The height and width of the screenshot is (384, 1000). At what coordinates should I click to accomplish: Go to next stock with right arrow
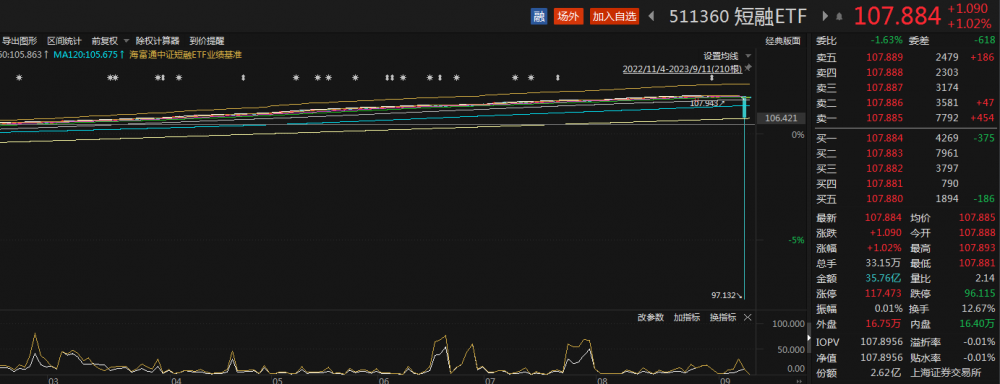pos(825,17)
